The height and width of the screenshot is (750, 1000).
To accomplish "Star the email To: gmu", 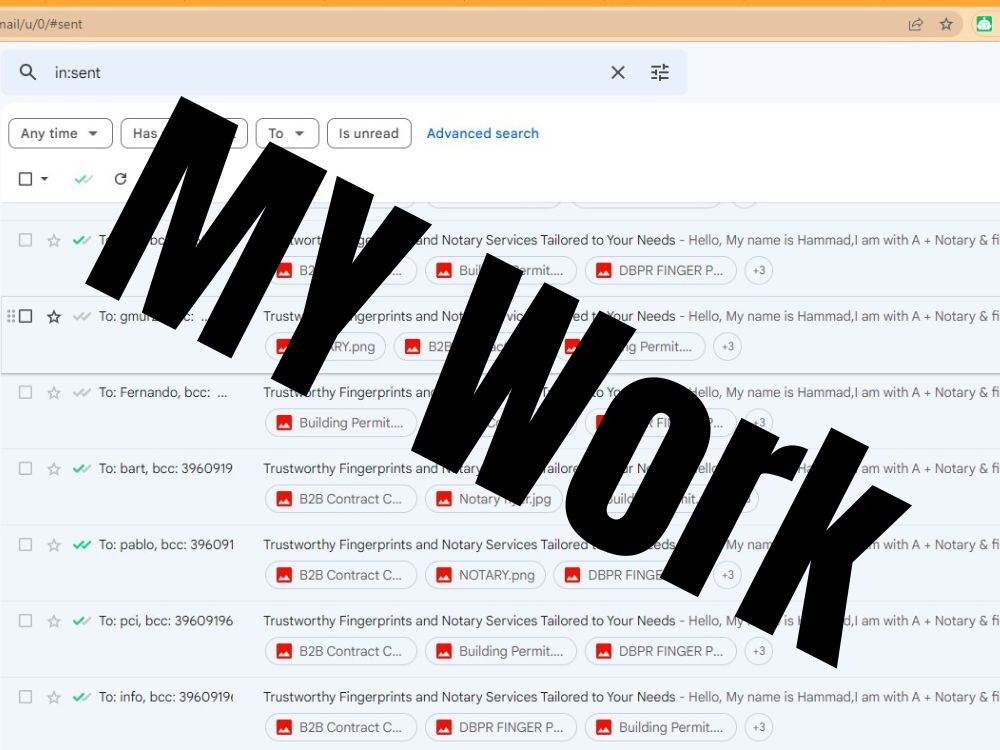I will coord(54,317).
